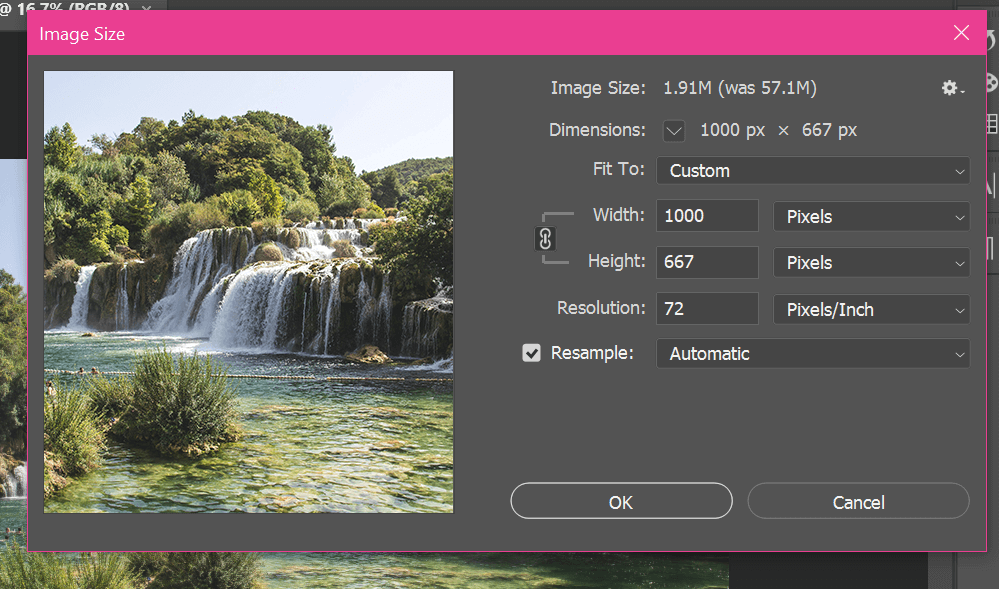The image size is (999, 589).
Task: Open the Fit To Custom dropdown
Action: click(x=812, y=171)
